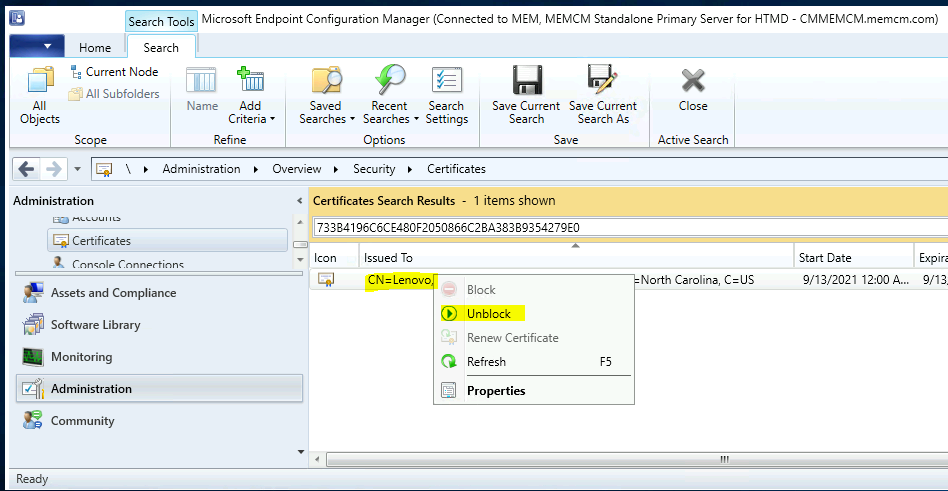Viewport: 948px width, 491px height.
Task: Select the Search ribbon tab
Action: pyautogui.click(x=161, y=47)
